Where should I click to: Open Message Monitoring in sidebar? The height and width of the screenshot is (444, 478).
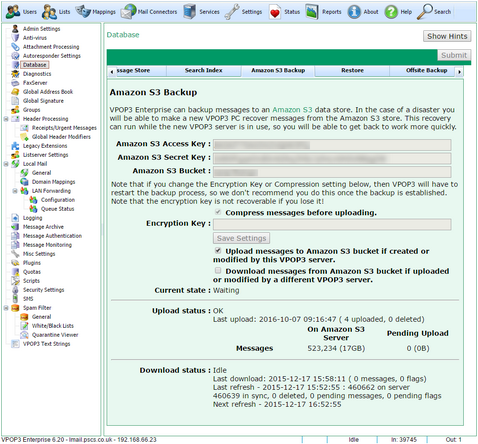(47, 245)
